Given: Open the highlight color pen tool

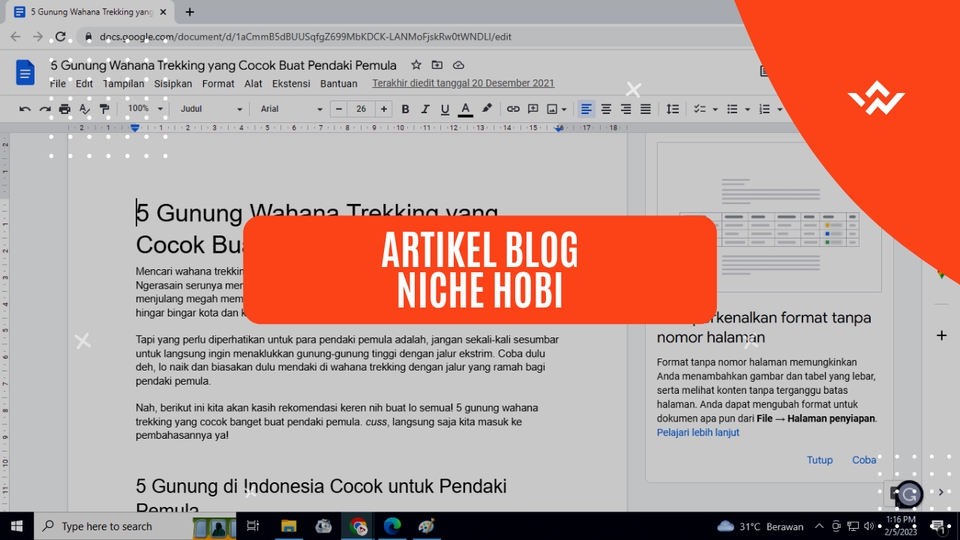Looking at the screenshot, I should 487,109.
